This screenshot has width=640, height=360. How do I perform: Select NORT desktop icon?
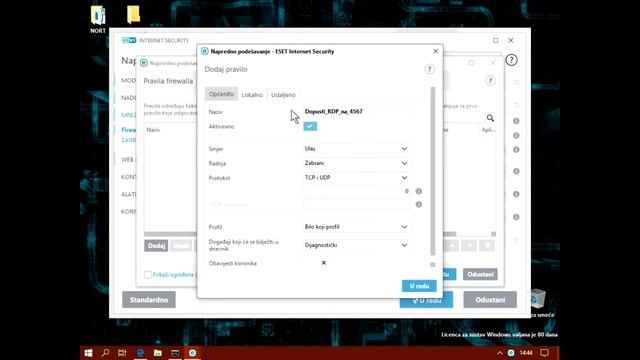(98, 20)
